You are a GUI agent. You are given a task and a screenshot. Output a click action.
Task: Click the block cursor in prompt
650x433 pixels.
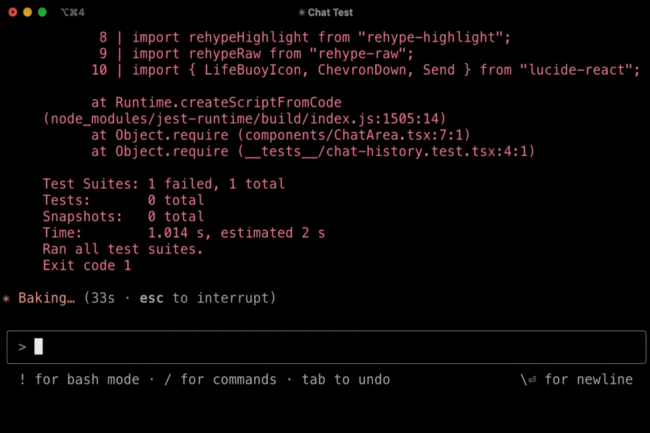coord(39,347)
